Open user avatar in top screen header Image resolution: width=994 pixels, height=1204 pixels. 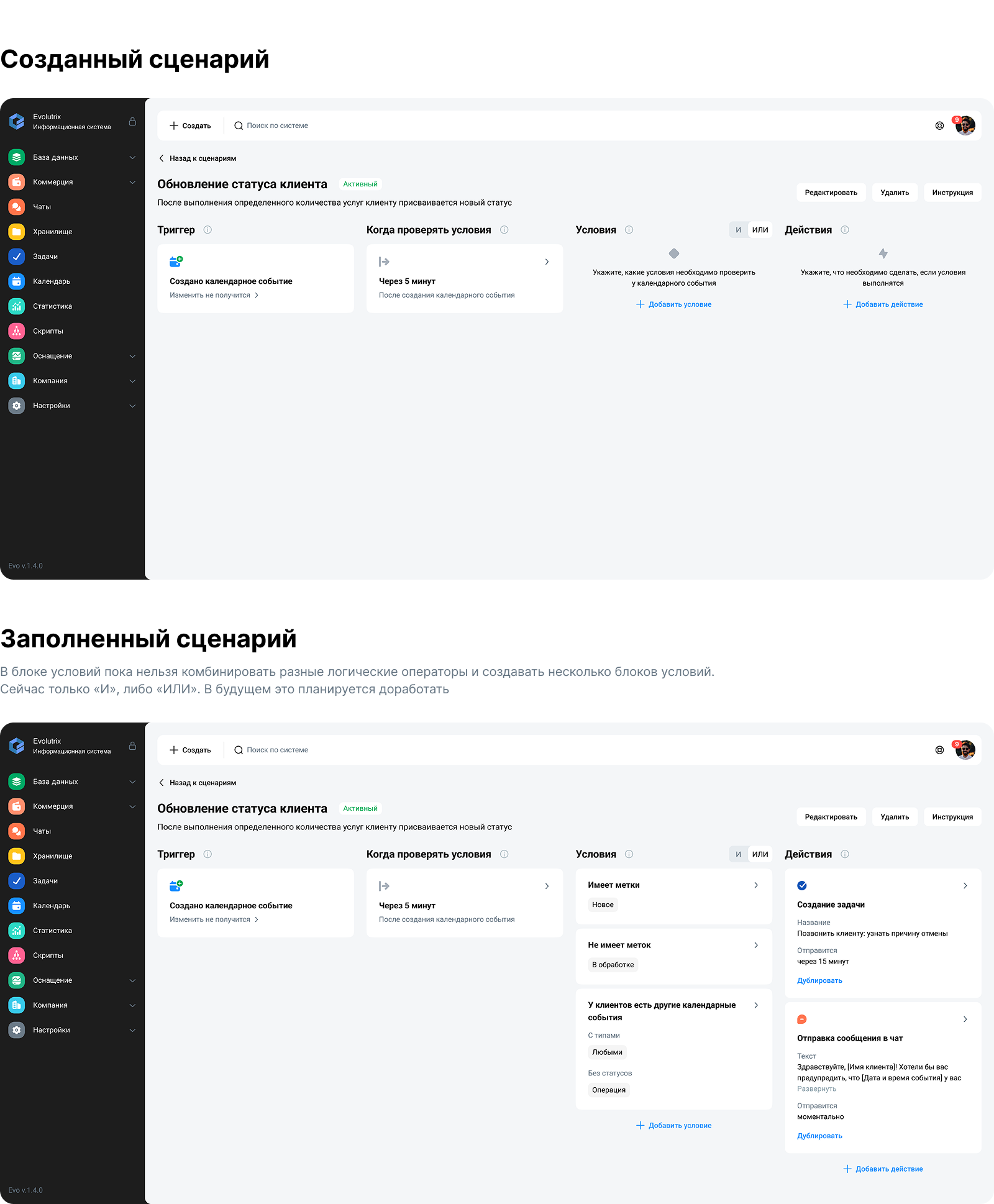(x=965, y=125)
